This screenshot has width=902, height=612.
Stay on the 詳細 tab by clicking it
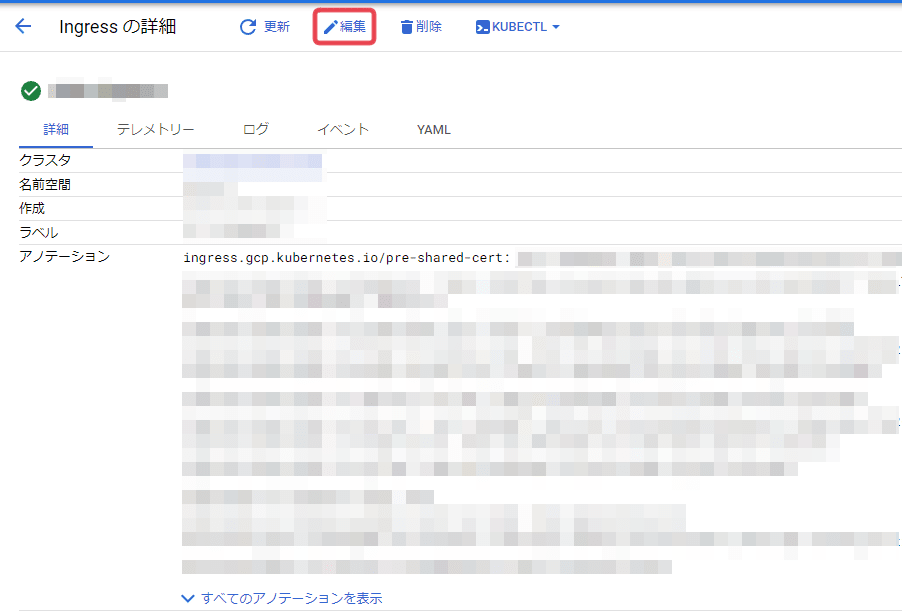[57, 129]
